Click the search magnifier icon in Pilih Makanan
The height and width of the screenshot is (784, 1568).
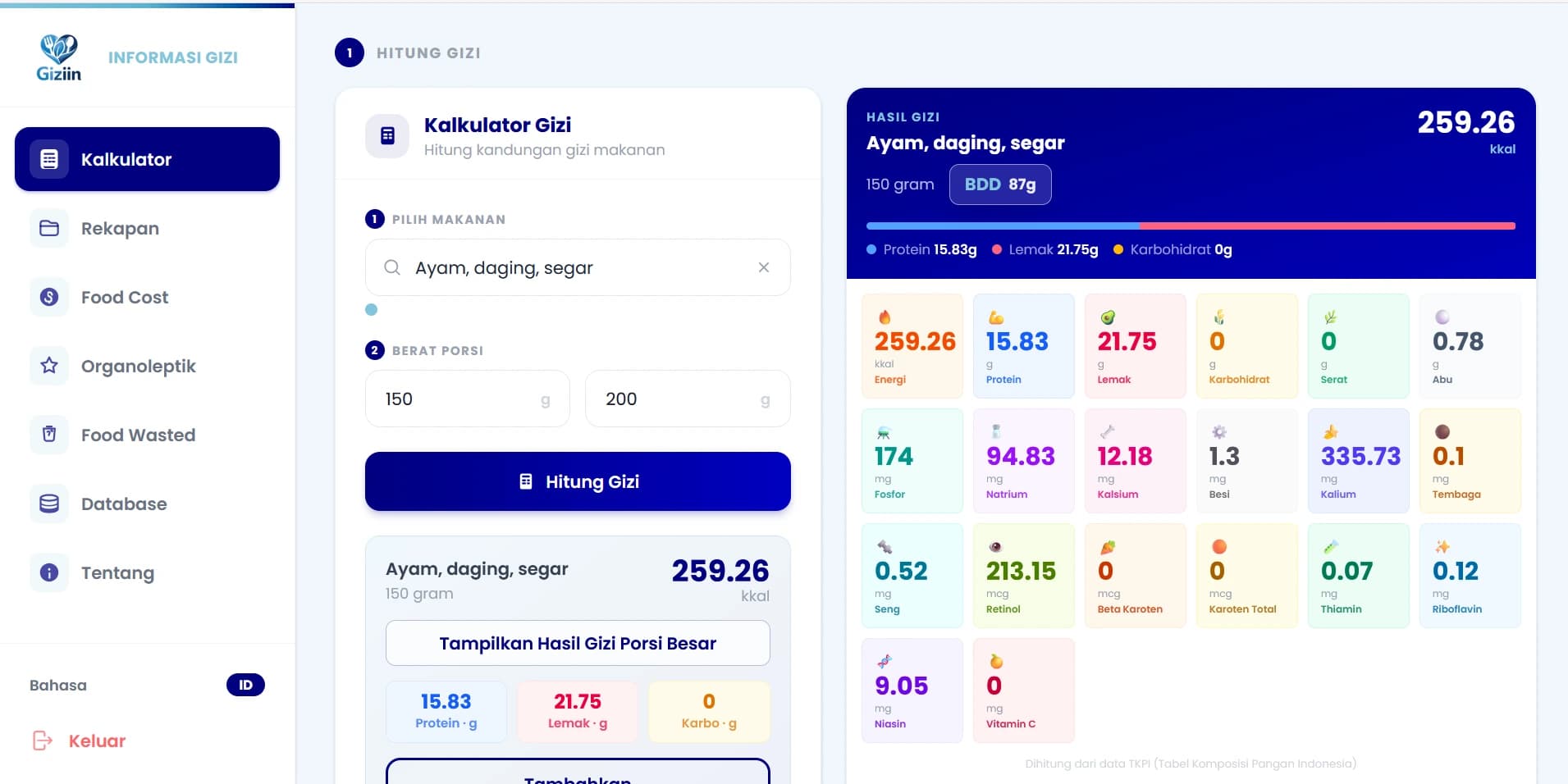click(x=393, y=267)
